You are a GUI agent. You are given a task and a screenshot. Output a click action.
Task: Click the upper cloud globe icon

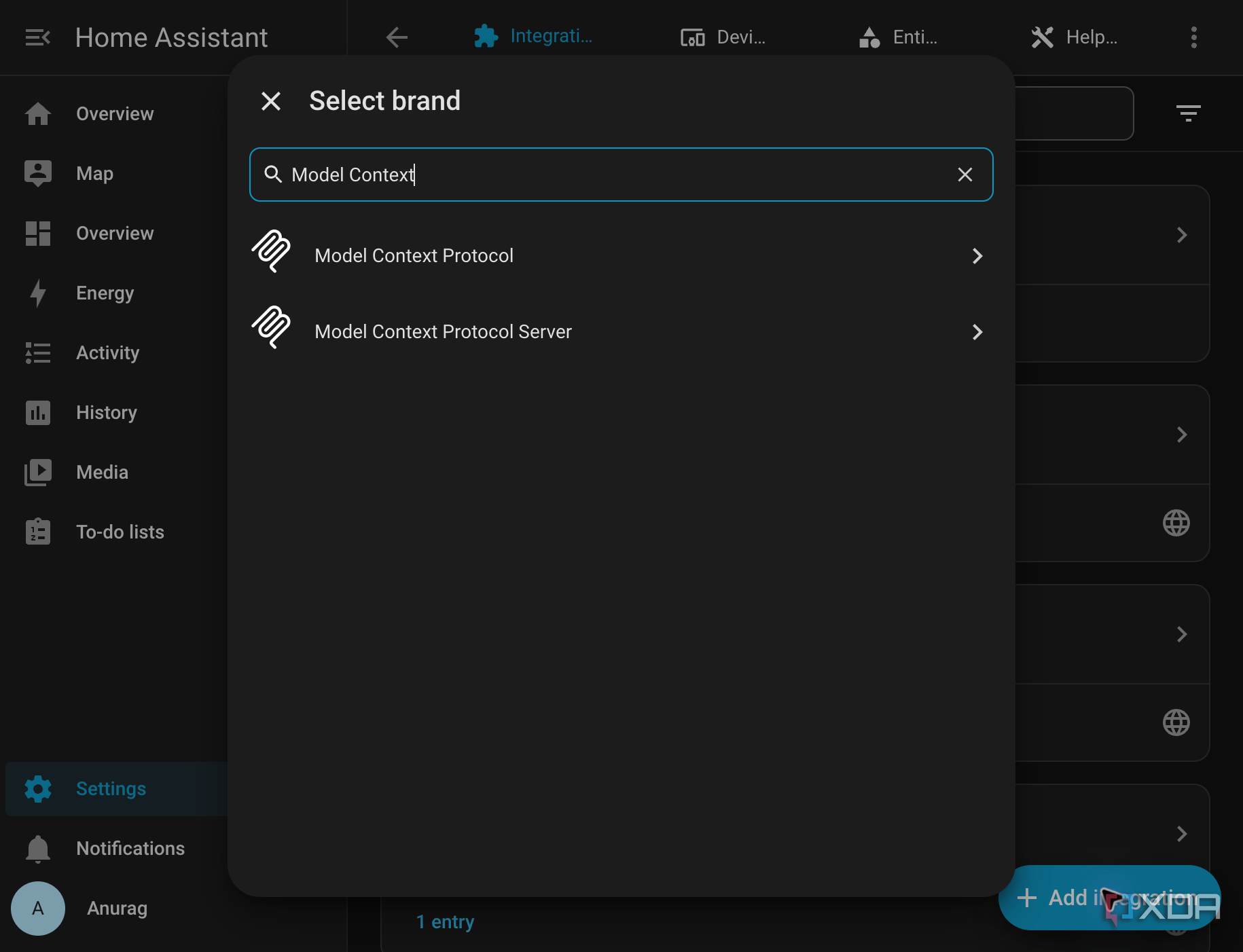coord(1176,523)
